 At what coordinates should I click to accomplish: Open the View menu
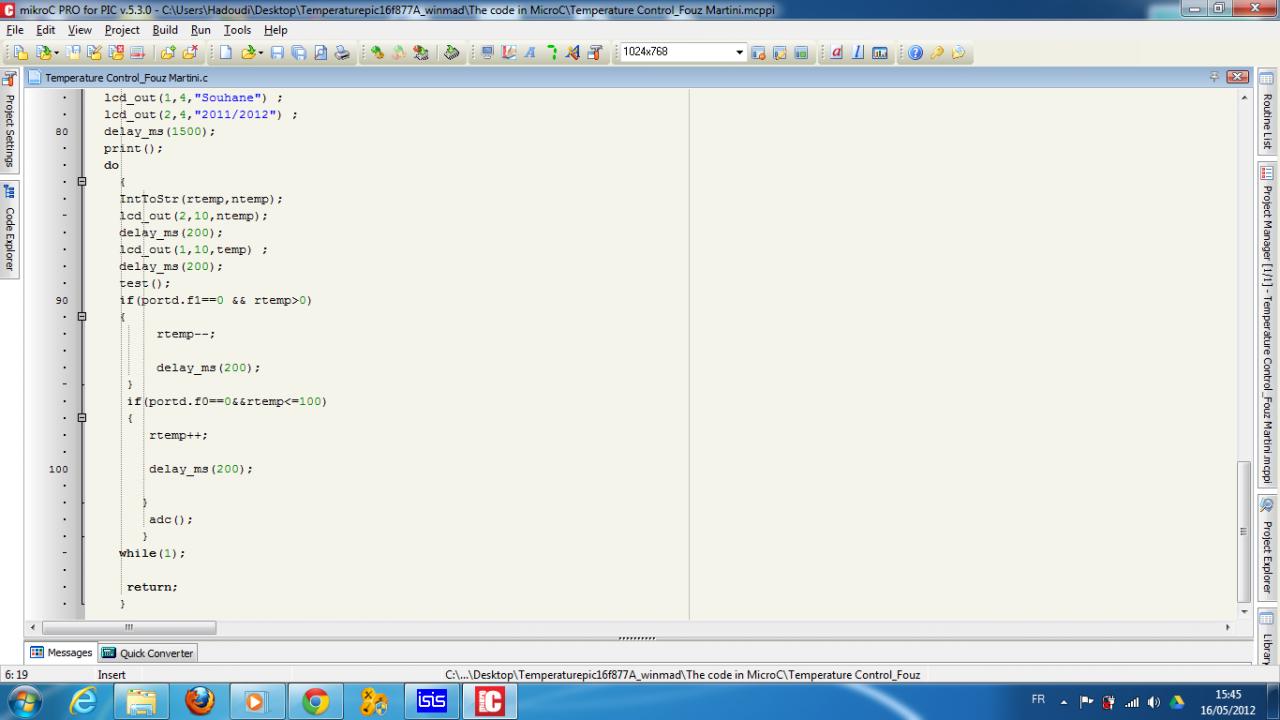click(x=80, y=30)
